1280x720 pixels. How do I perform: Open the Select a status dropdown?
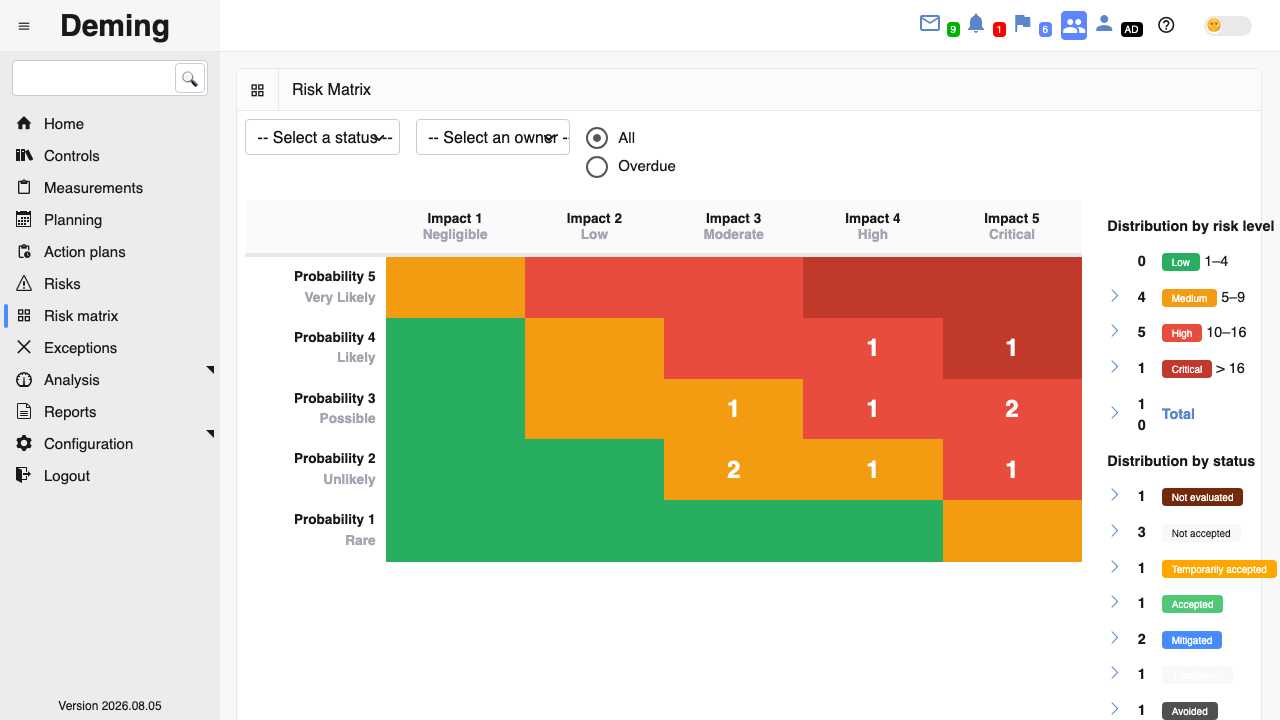[322, 137]
